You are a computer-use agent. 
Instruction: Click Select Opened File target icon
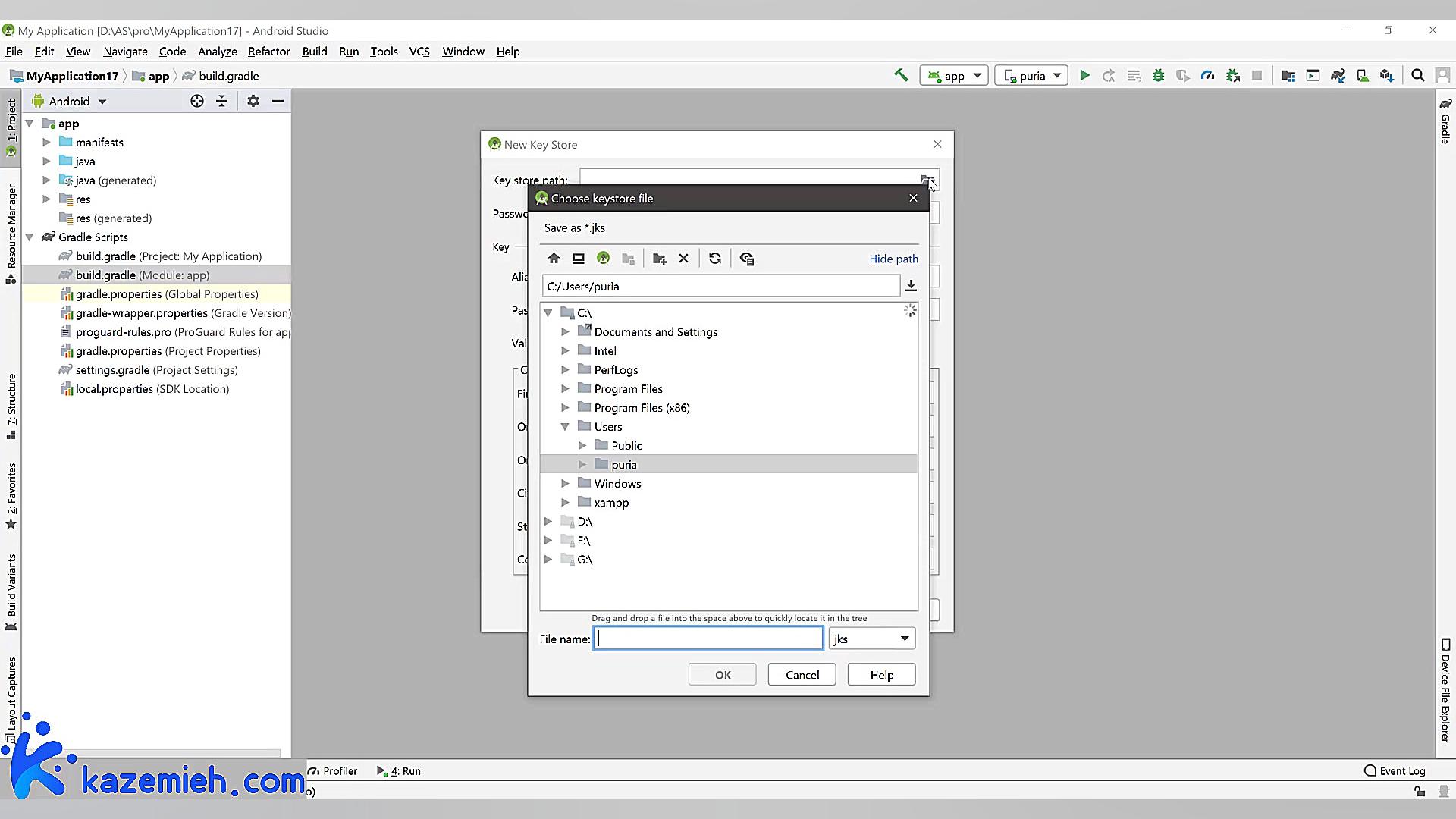click(197, 101)
